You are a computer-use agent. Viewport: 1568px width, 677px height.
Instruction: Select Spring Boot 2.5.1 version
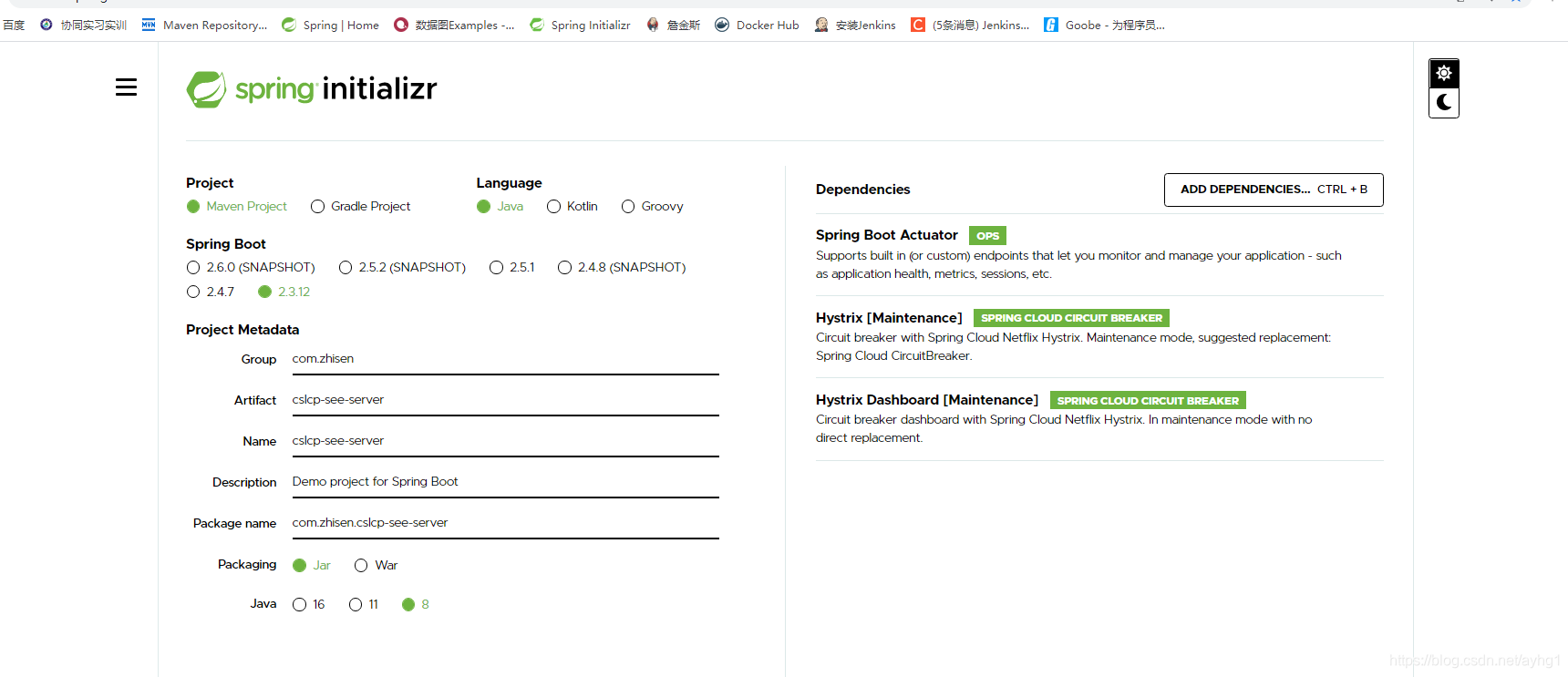(512, 268)
